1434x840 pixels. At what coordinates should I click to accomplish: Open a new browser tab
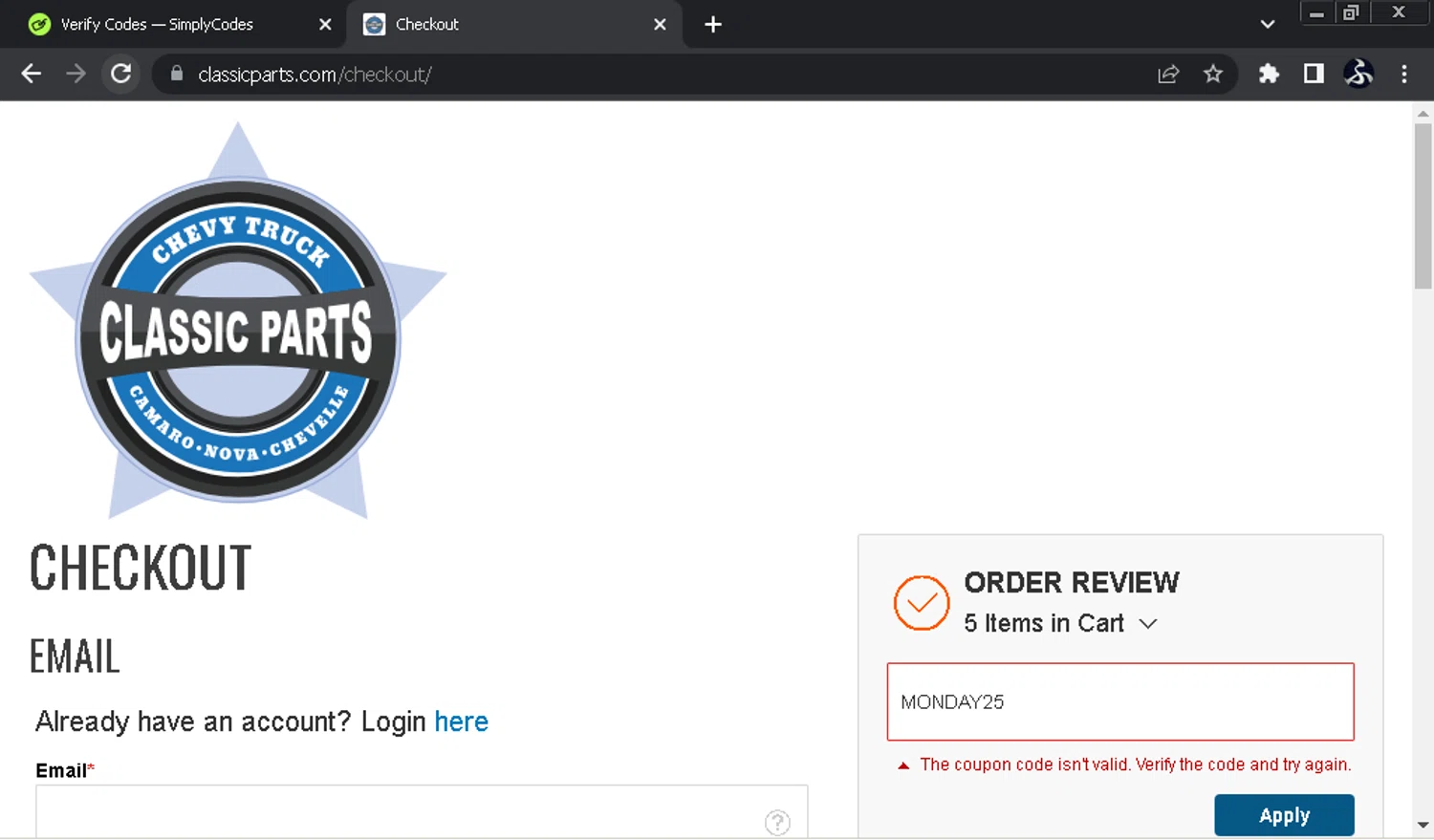point(713,25)
